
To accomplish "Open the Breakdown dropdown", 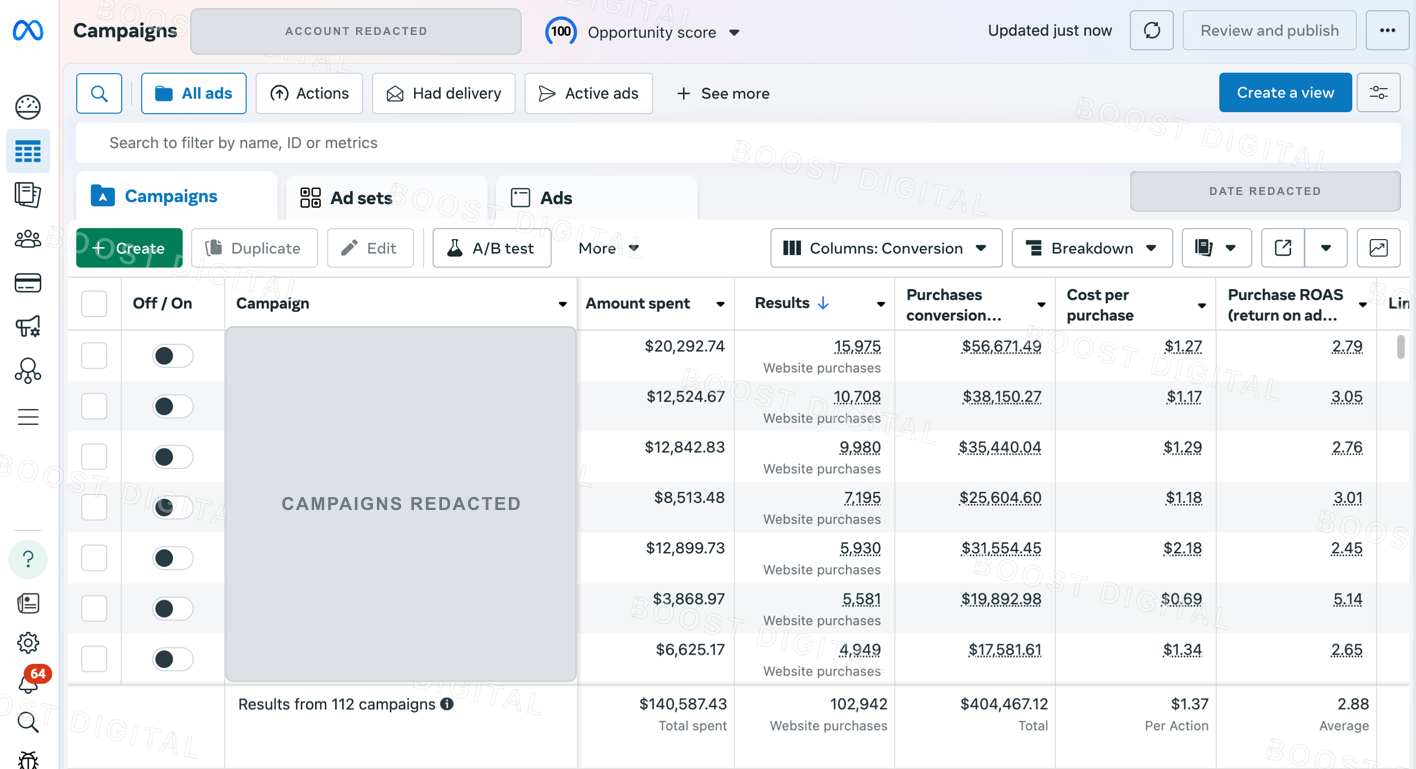I will coord(1092,248).
